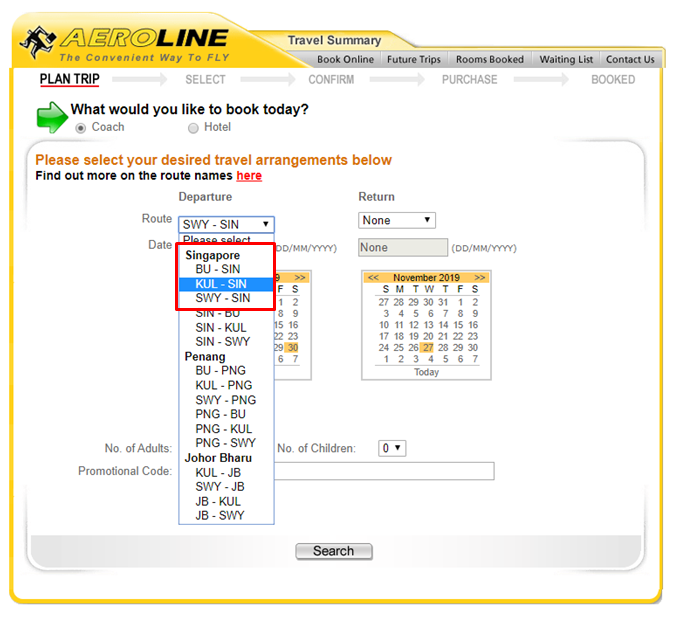Open the Contact Us tab
Image resolution: width=678 pixels, height=624 pixels.
click(x=630, y=59)
